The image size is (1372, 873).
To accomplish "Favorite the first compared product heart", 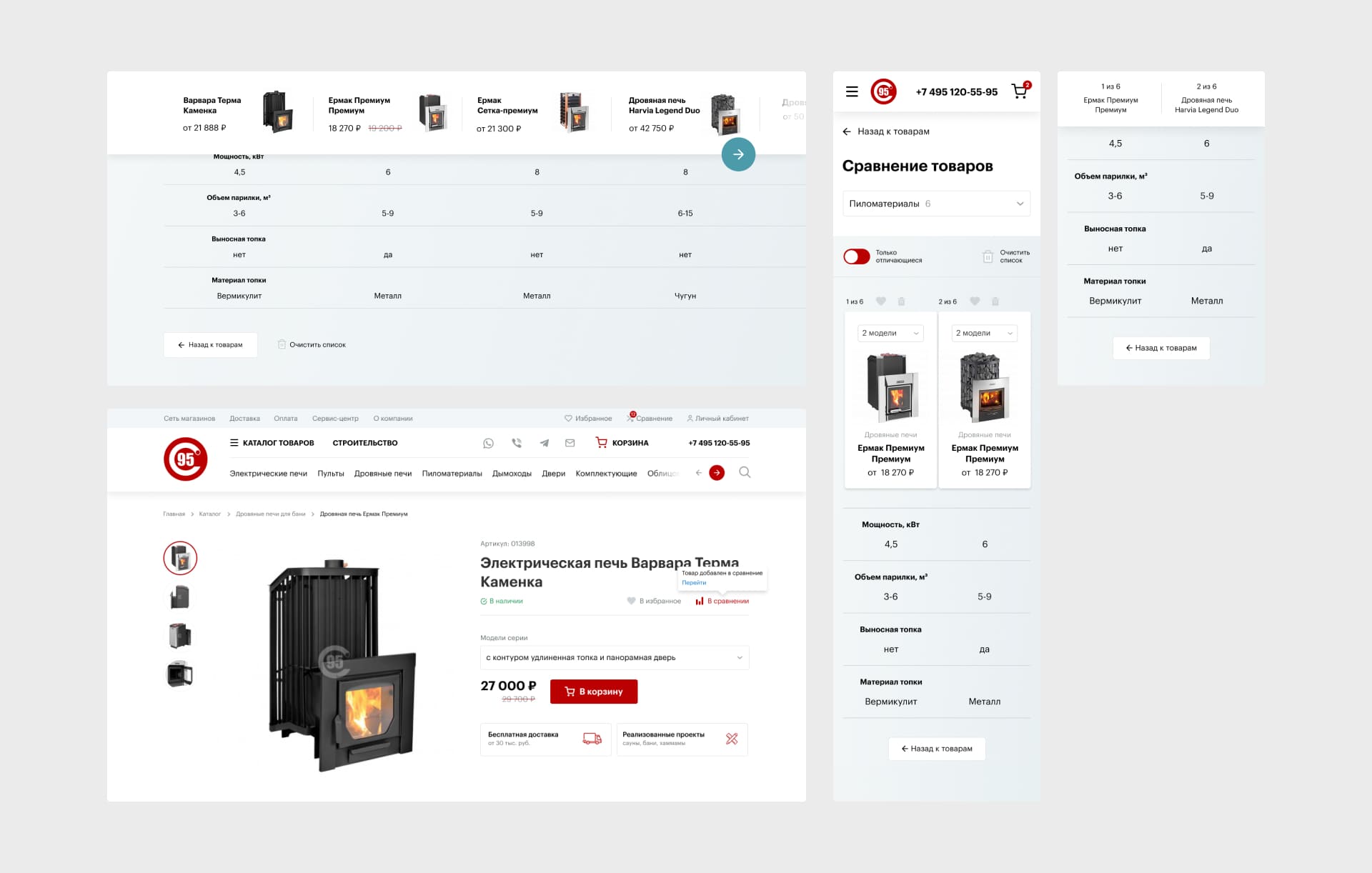I will pyautogui.click(x=881, y=301).
